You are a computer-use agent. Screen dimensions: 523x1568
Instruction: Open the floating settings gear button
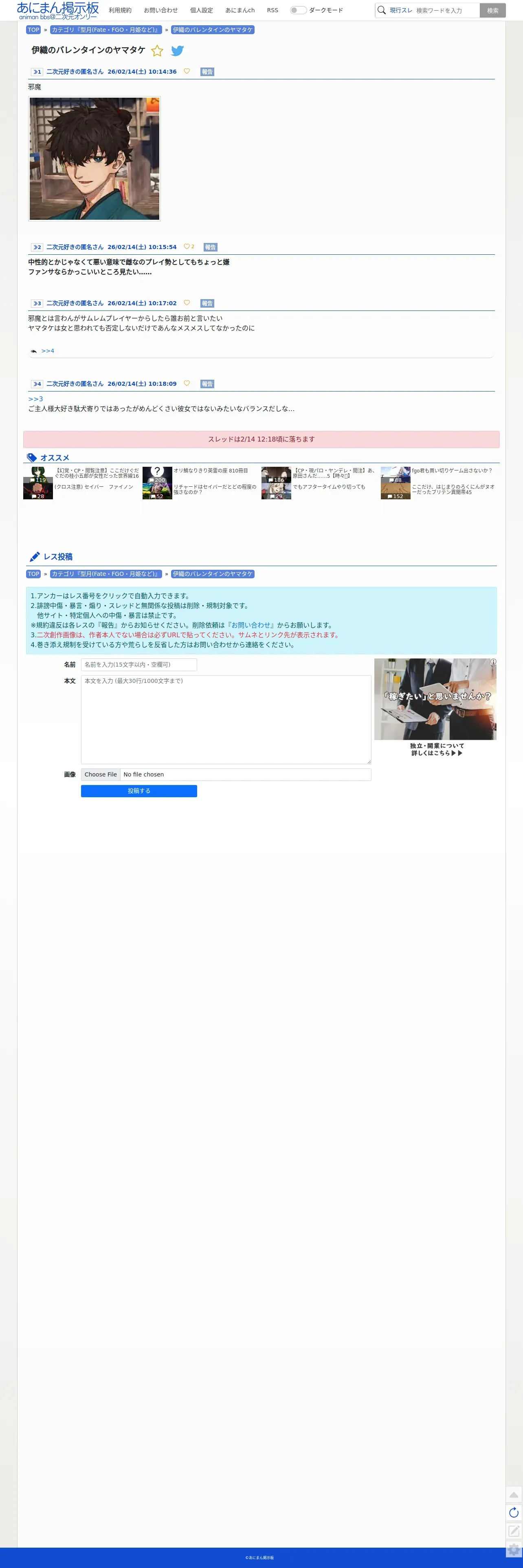click(x=513, y=1549)
